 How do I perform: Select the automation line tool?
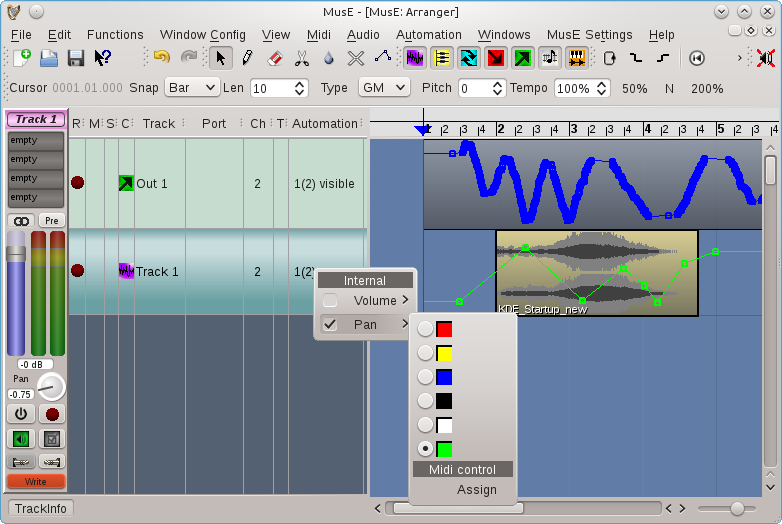point(383,57)
